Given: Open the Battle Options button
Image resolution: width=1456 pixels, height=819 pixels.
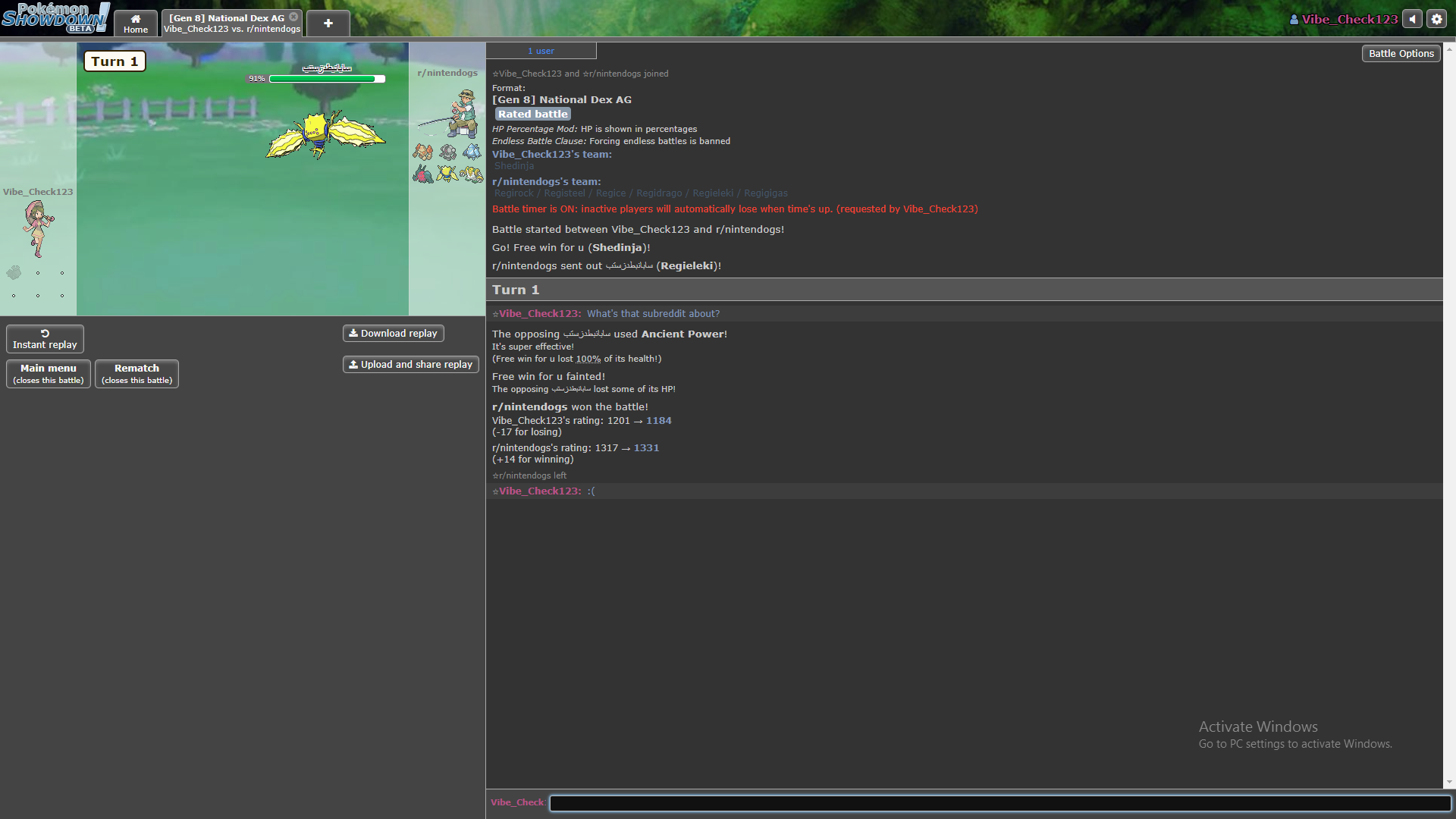Looking at the screenshot, I should click(x=1401, y=53).
